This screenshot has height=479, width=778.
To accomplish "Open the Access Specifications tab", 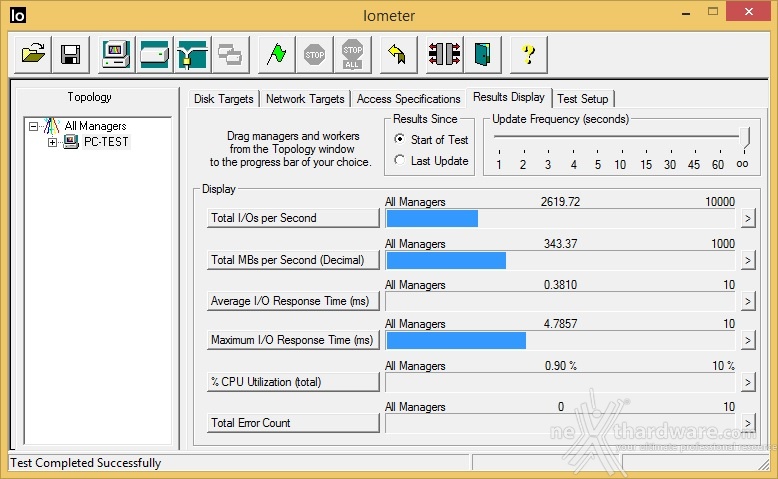I will tap(408, 99).
